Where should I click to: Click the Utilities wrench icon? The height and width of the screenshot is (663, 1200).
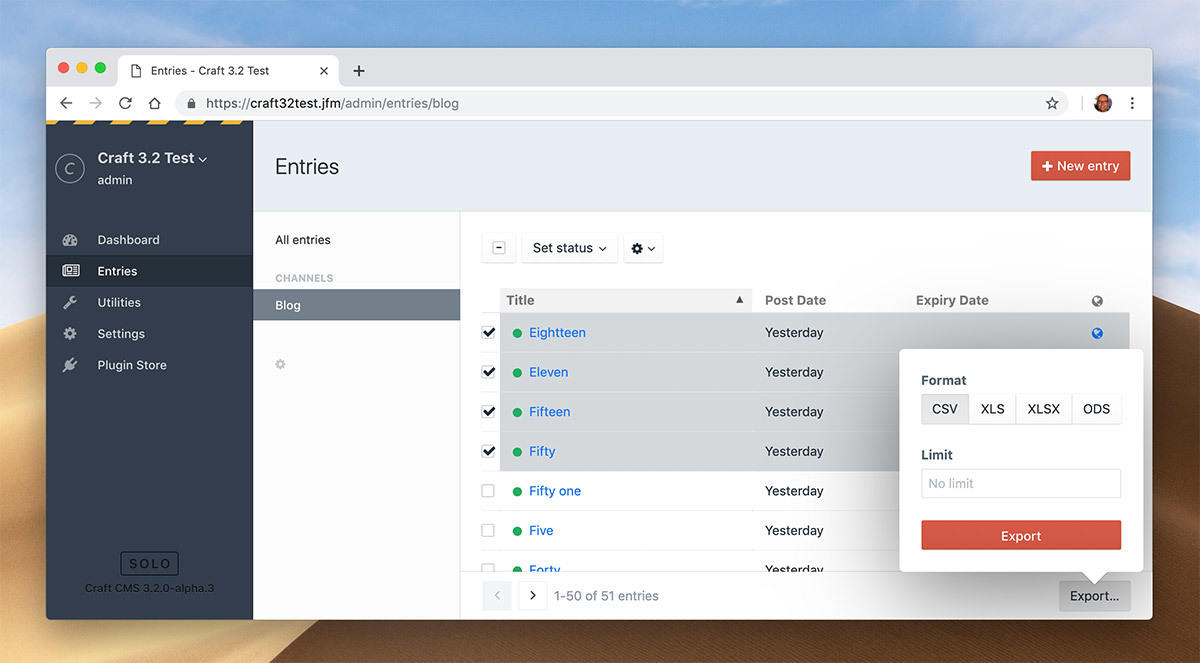70,302
